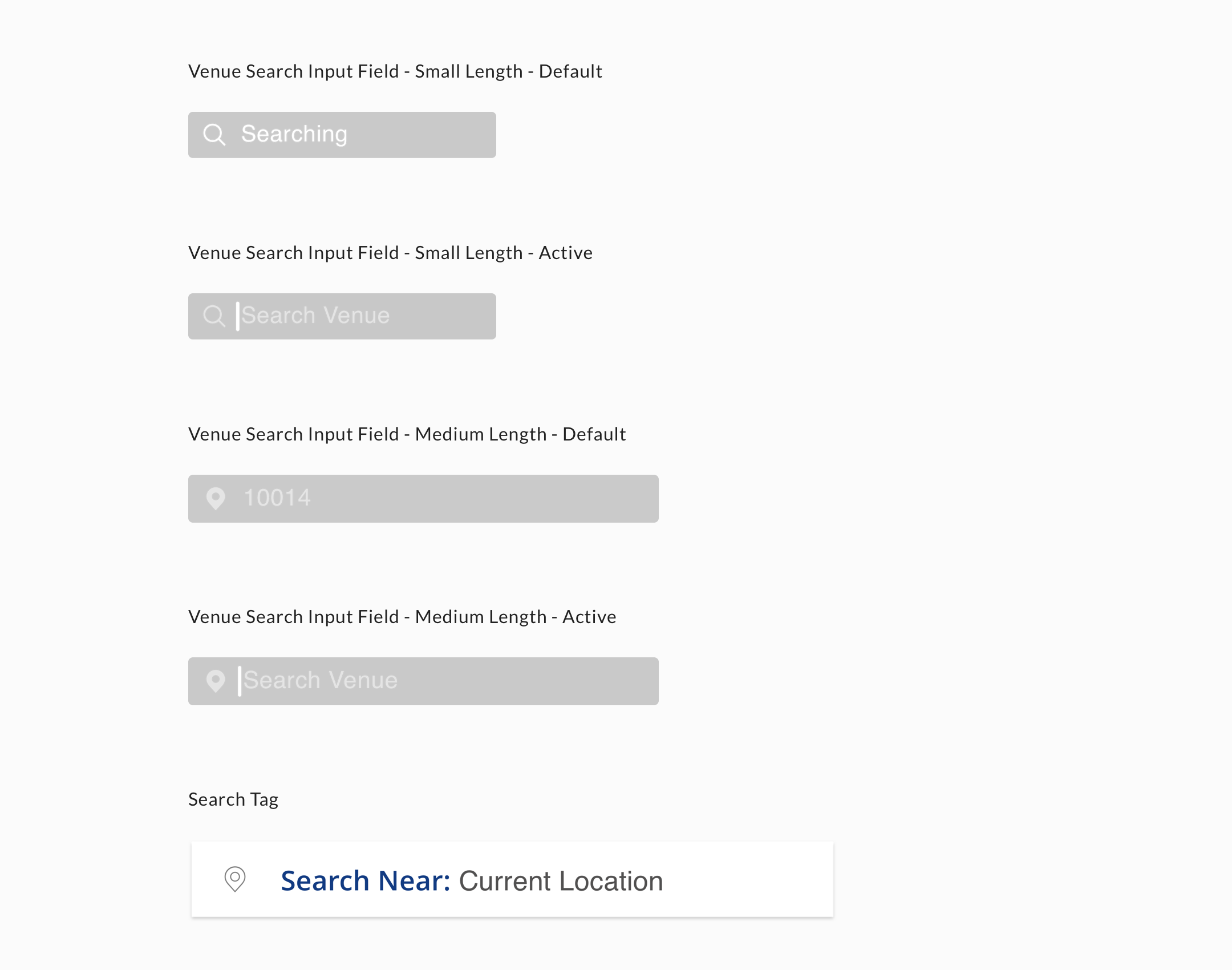Click the Small Length - Active heading
1232x970 pixels.
click(390, 253)
